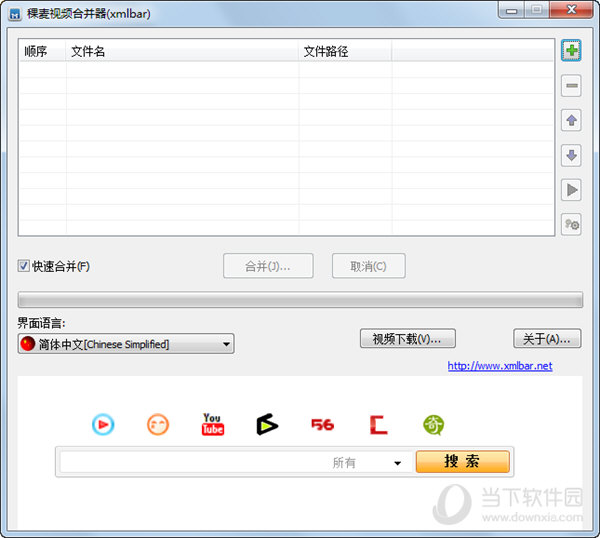Click the video search text field
The height and width of the screenshot is (538, 600).
[194, 463]
